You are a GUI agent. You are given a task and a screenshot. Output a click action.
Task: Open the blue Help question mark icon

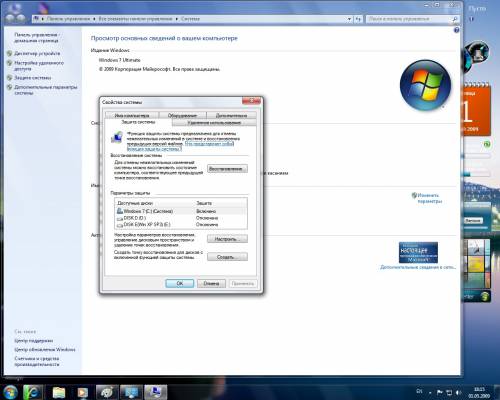(456, 30)
